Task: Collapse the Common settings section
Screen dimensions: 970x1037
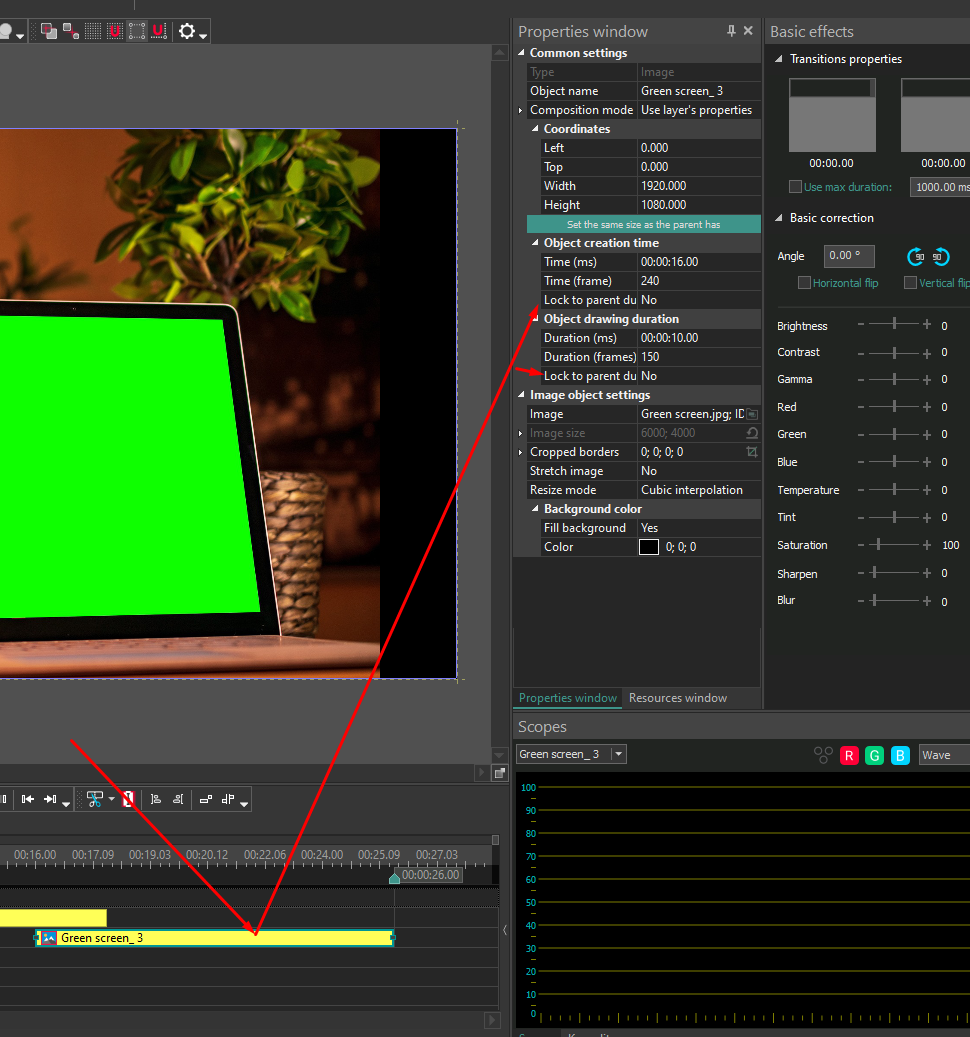Action: (x=521, y=52)
